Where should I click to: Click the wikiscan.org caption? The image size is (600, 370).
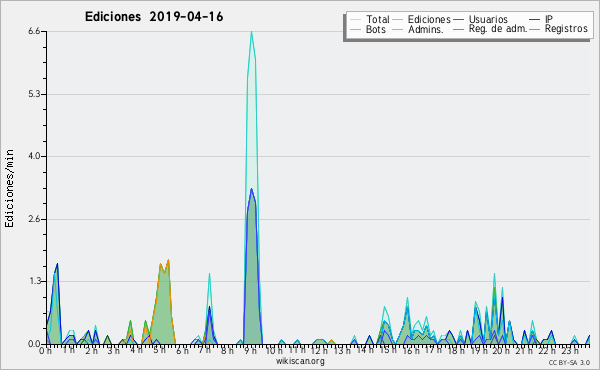coord(300,361)
